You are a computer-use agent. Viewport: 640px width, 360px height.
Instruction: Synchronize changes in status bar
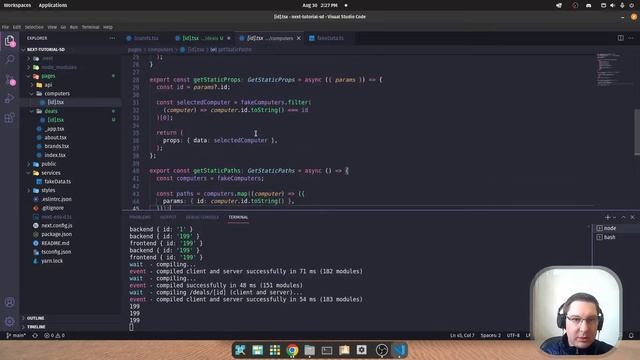(35, 336)
